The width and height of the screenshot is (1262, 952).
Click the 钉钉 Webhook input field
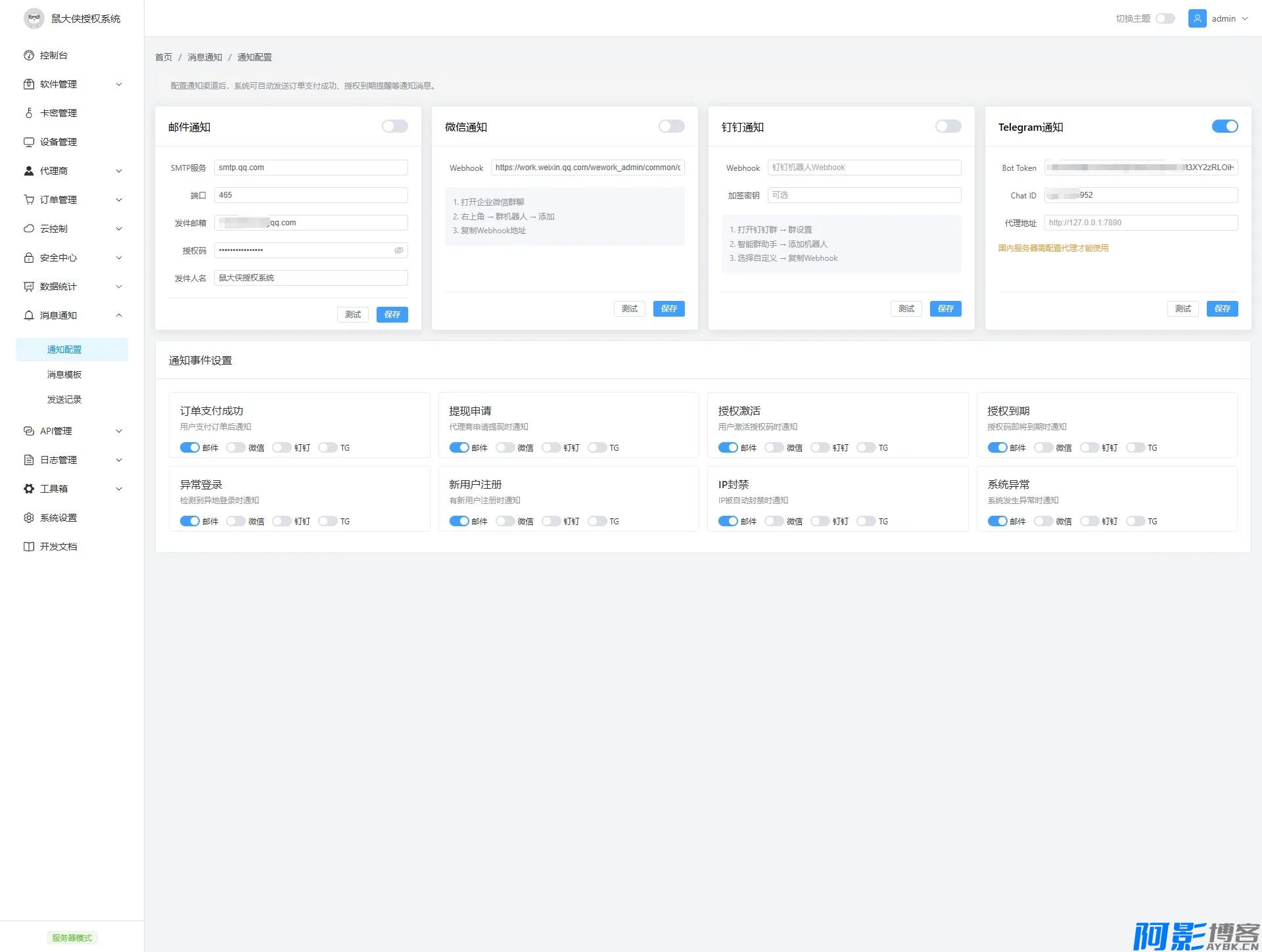pos(864,168)
